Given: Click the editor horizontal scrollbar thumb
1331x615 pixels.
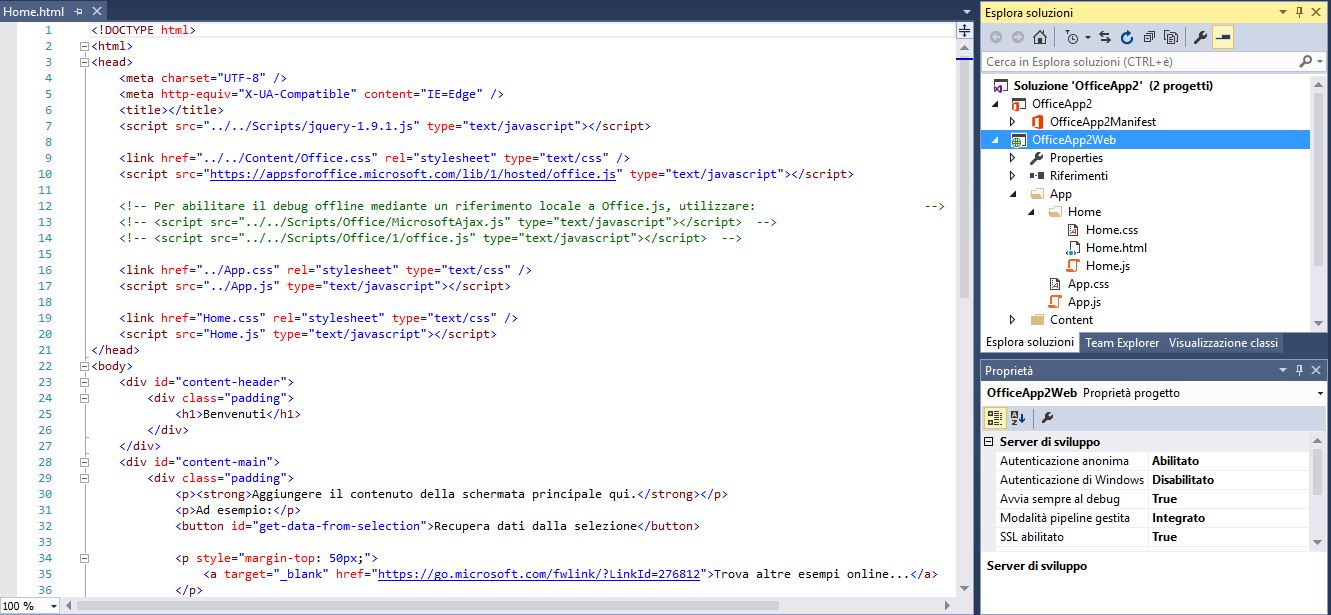Looking at the screenshot, I should pyautogui.click(x=428, y=606).
